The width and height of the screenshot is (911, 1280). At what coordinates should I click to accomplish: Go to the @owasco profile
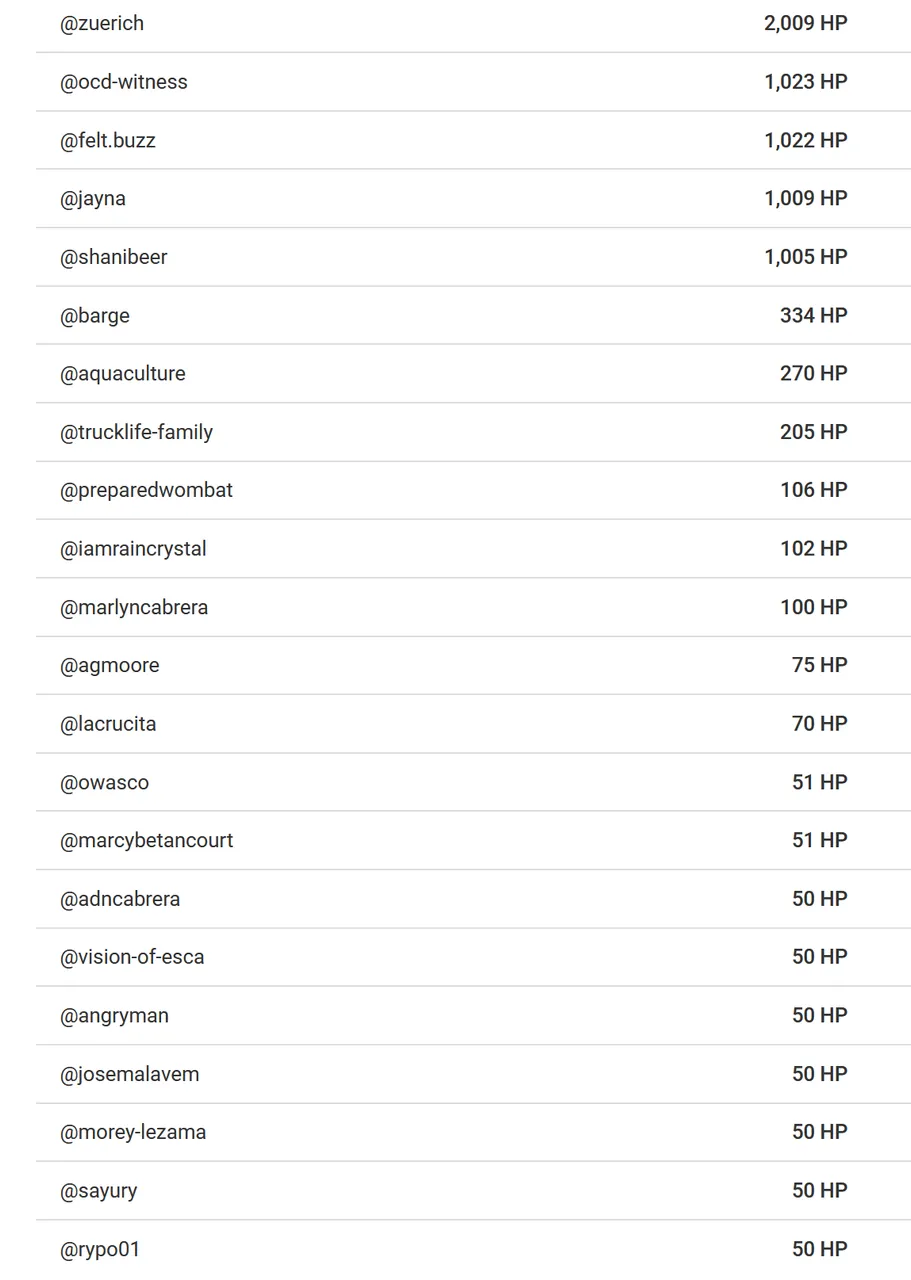105,782
